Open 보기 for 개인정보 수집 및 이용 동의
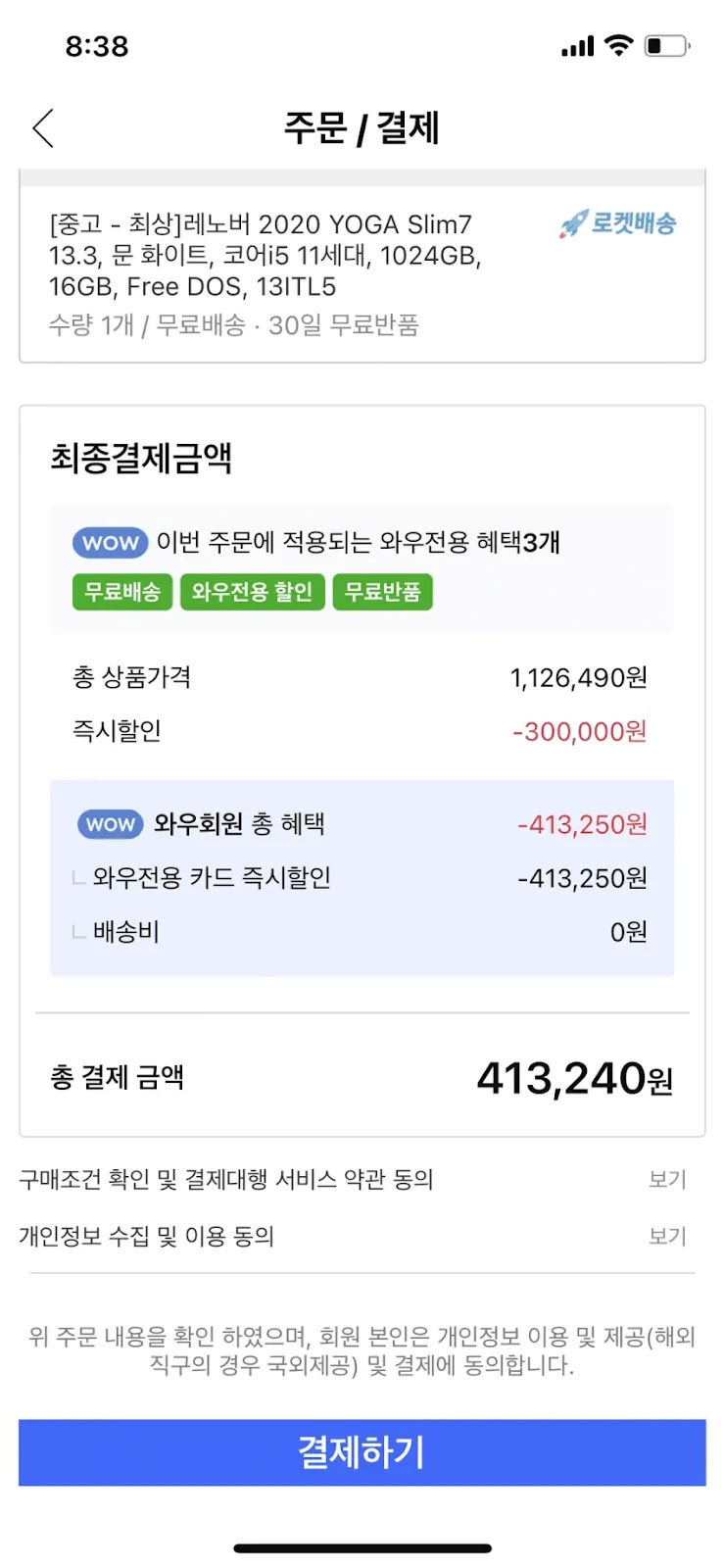This screenshot has width=724, height=1568. [x=667, y=1236]
